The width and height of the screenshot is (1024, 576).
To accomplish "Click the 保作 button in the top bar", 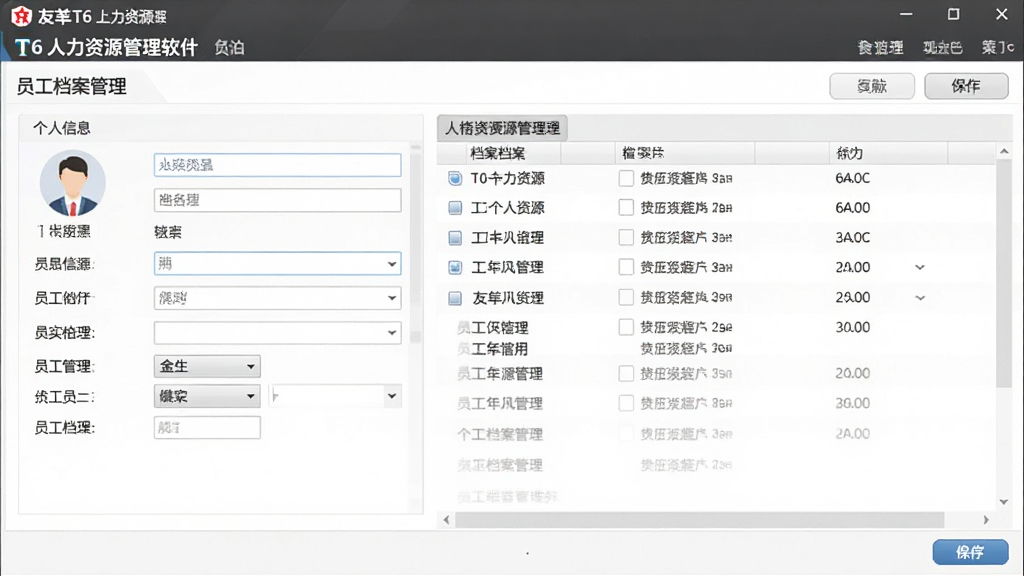I will click(966, 86).
